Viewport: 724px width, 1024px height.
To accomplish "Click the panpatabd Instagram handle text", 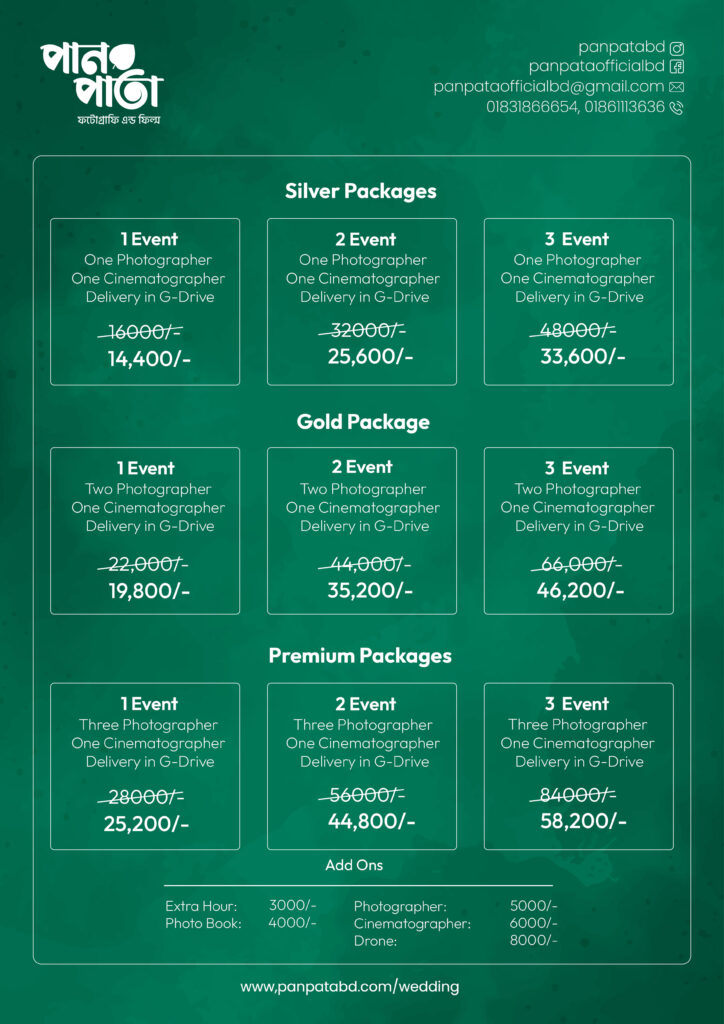I will 621,47.
